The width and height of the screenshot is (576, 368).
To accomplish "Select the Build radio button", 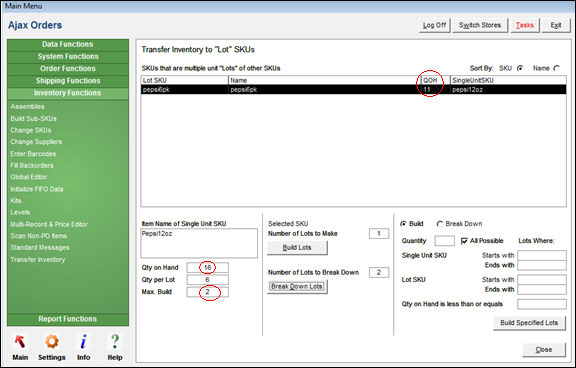I will tap(403, 224).
